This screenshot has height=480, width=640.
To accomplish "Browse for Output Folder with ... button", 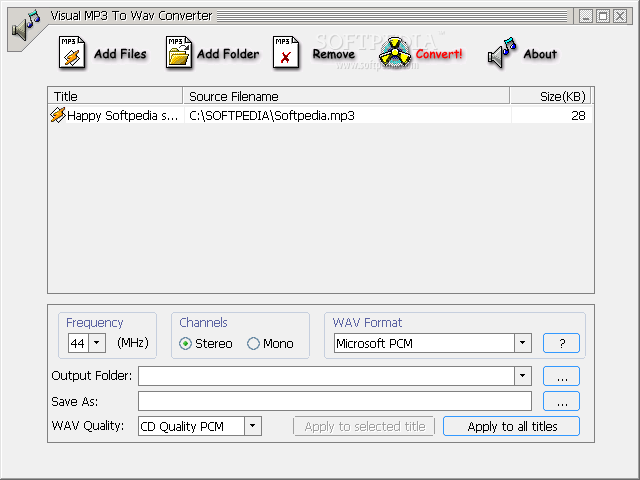I will (x=561, y=376).
